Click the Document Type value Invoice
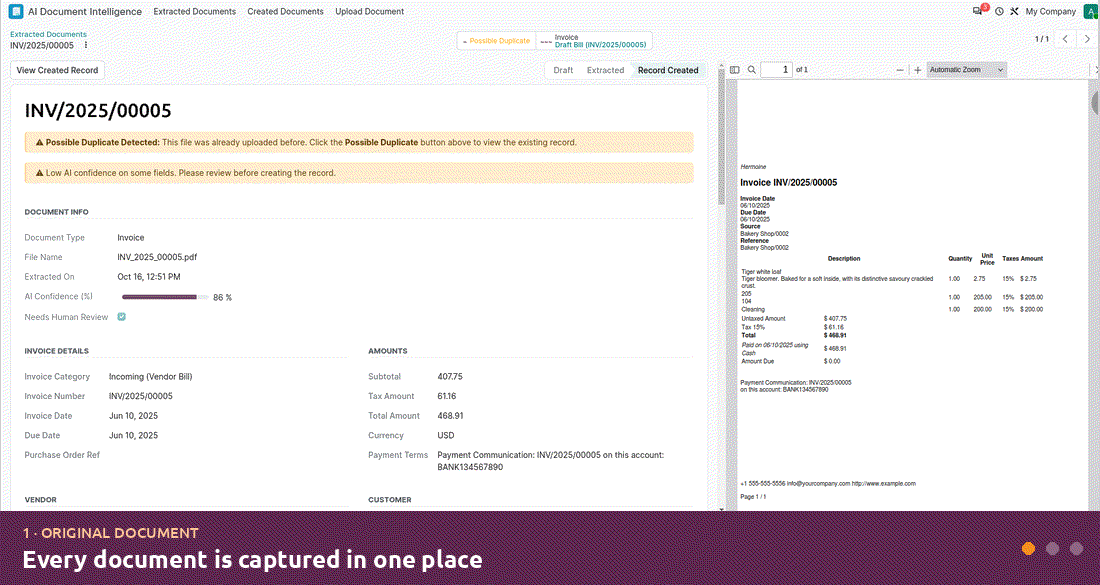 coord(130,238)
